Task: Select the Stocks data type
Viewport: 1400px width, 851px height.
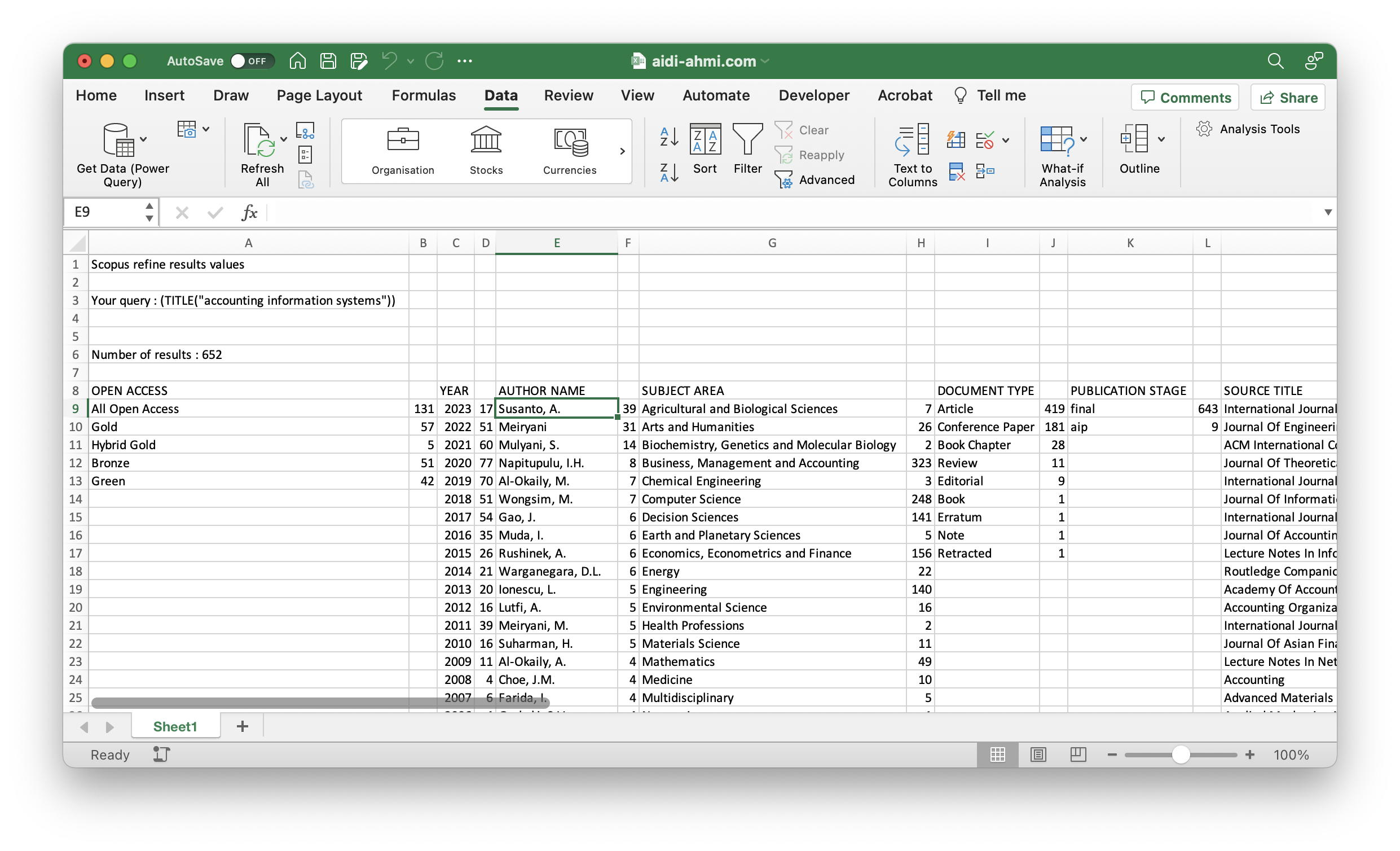Action: click(x=486, y=151)
